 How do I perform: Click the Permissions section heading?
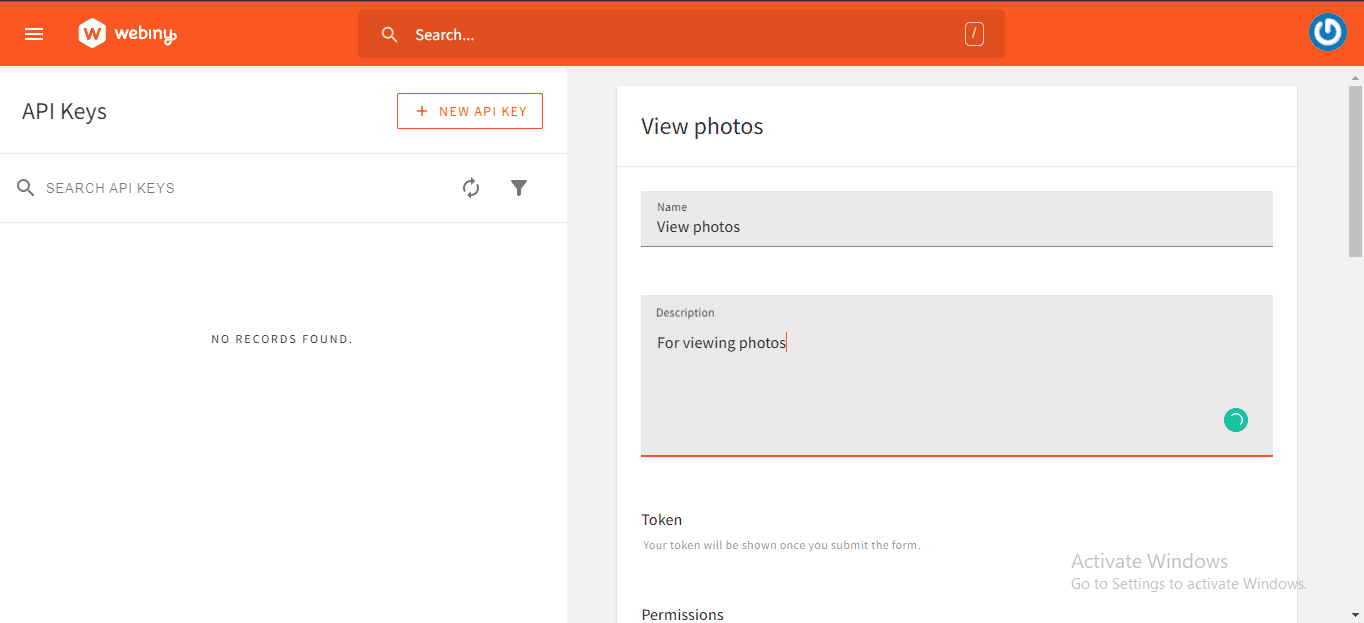(x=682, y=614)
